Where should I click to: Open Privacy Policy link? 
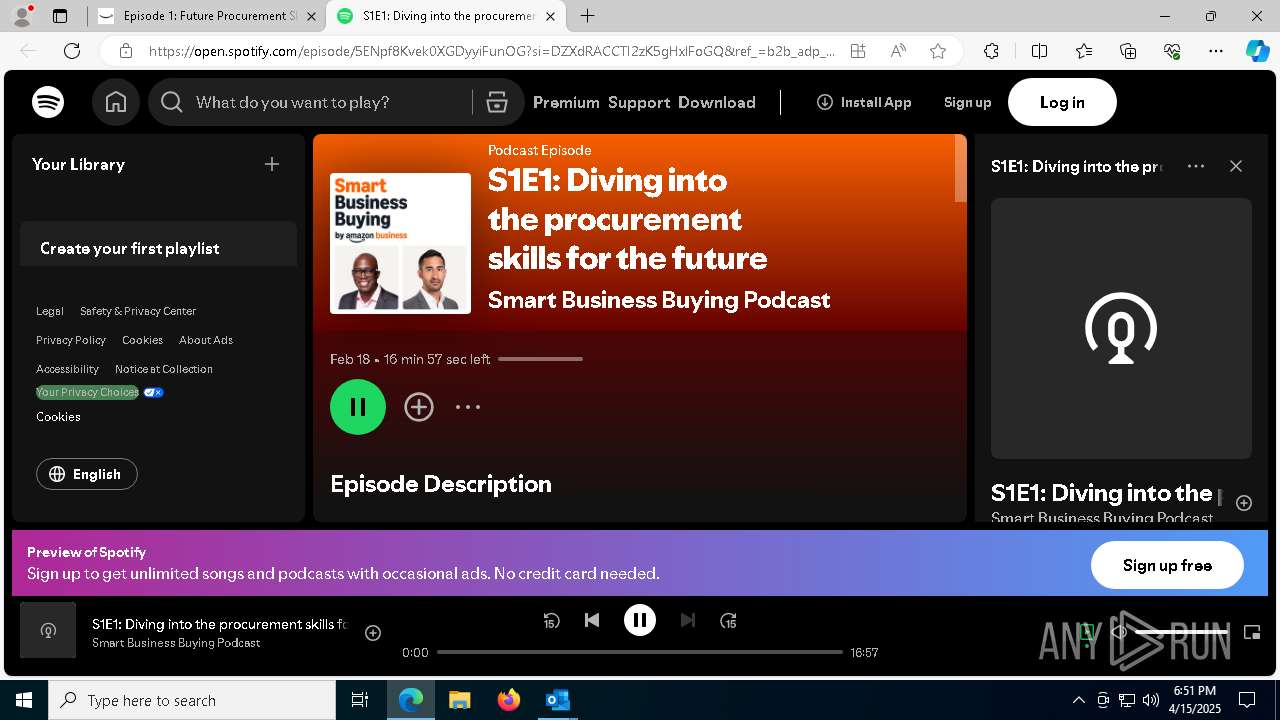[x=71, y=340]
